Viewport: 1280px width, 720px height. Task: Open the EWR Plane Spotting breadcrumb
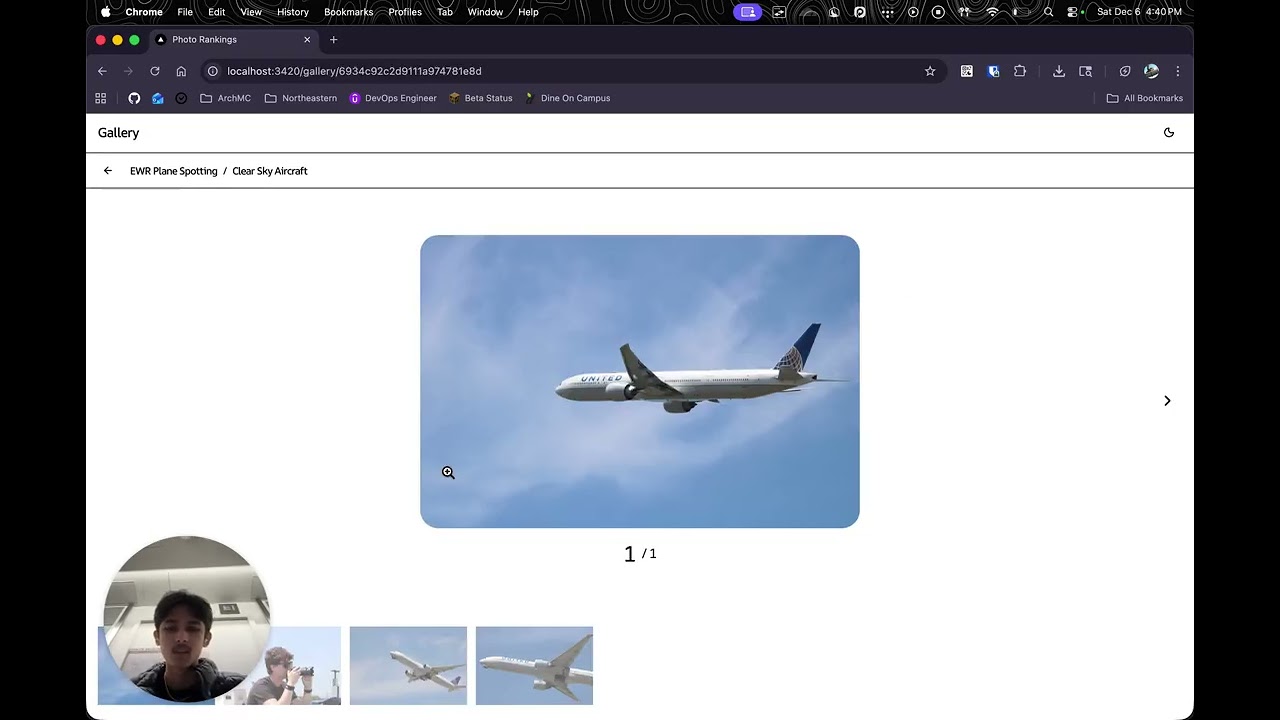pos(174,171)
